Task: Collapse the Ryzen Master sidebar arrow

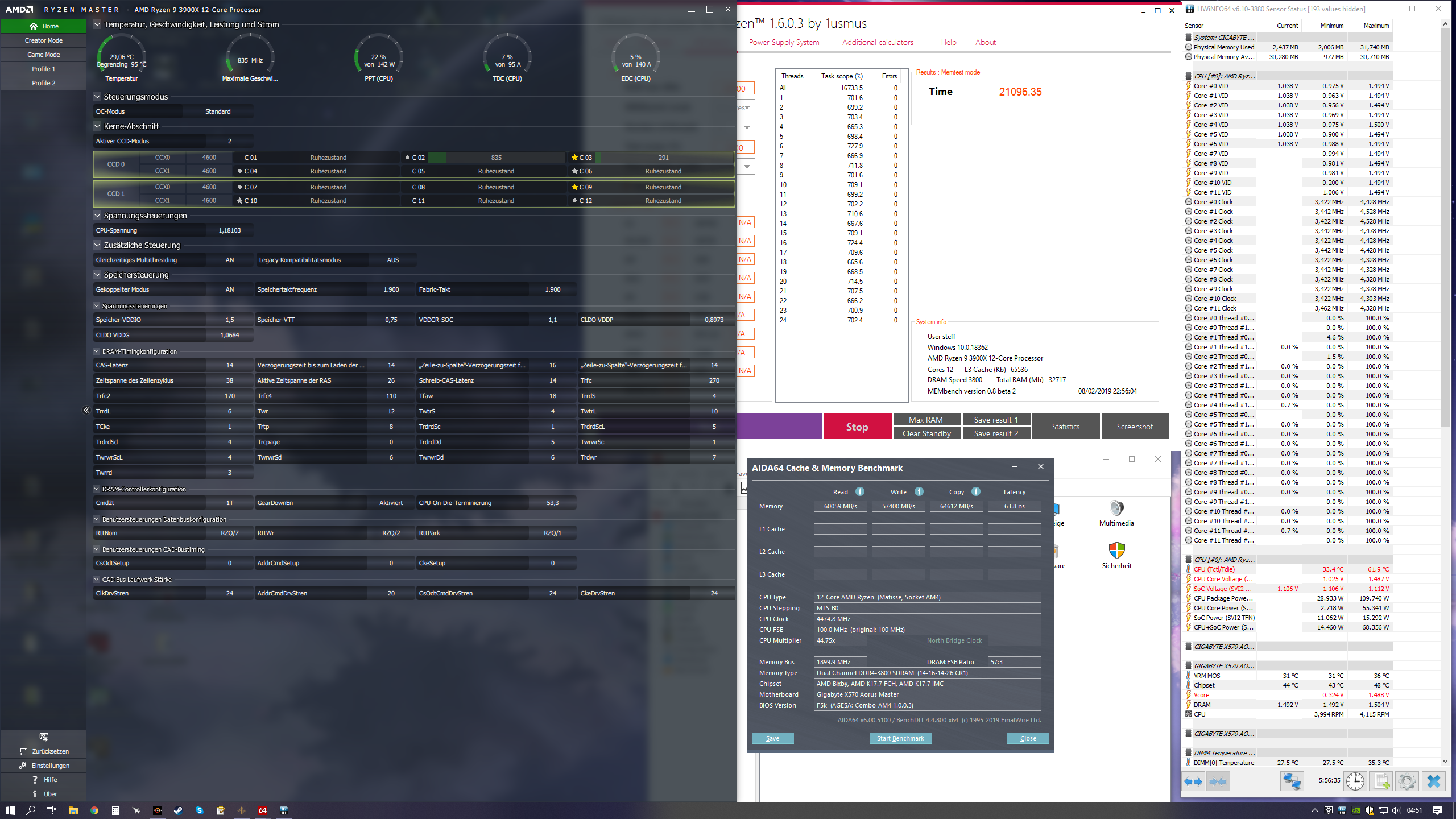Action: coord(86,410)
